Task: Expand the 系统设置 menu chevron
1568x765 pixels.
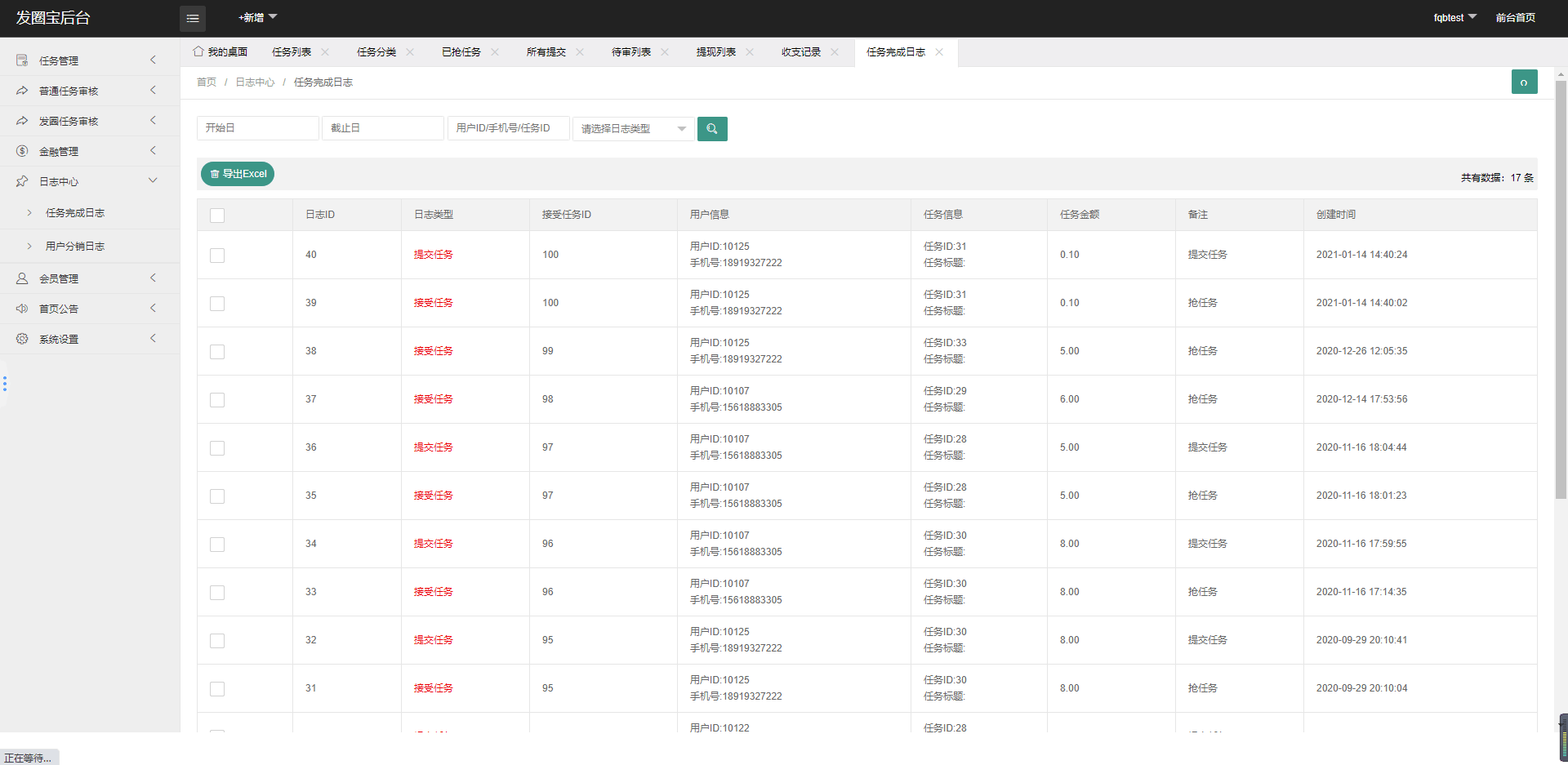Action: [153, 338]
